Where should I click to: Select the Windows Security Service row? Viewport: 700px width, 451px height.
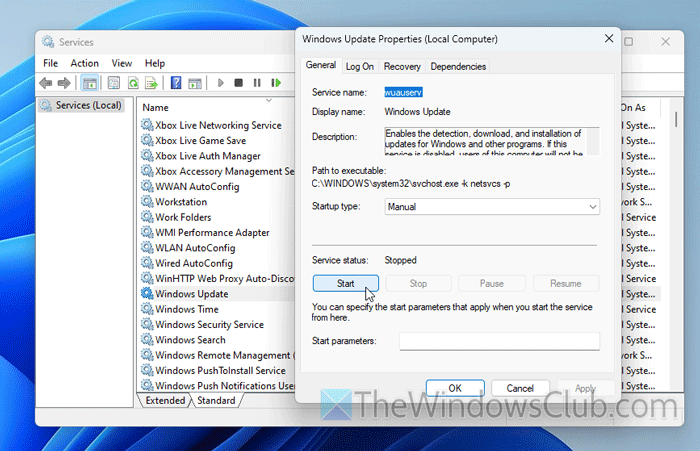[x=209, y=325]
